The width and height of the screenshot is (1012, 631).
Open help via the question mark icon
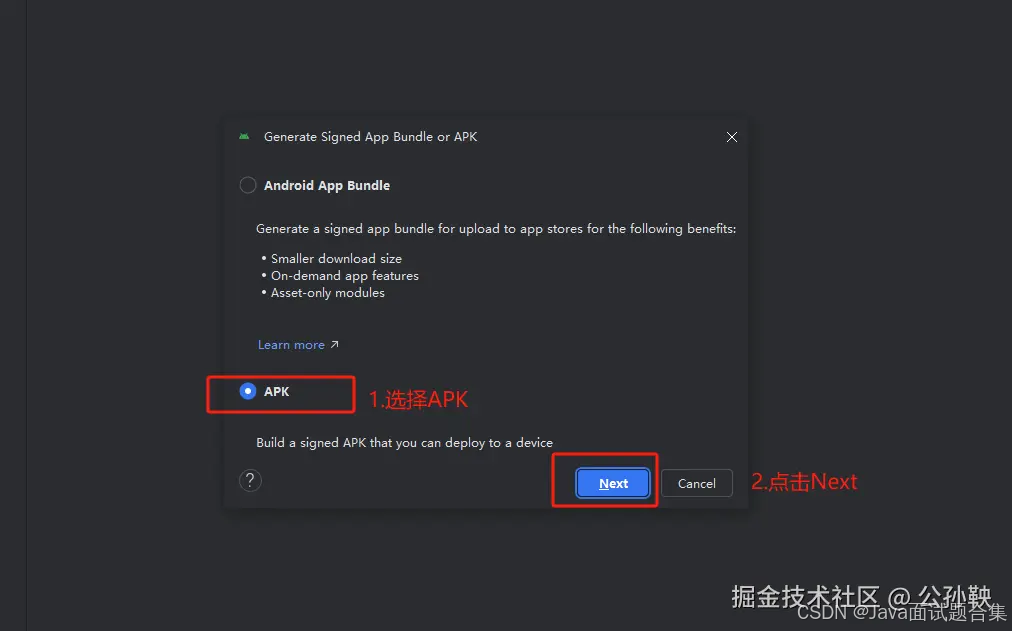[x=250, y=481]
